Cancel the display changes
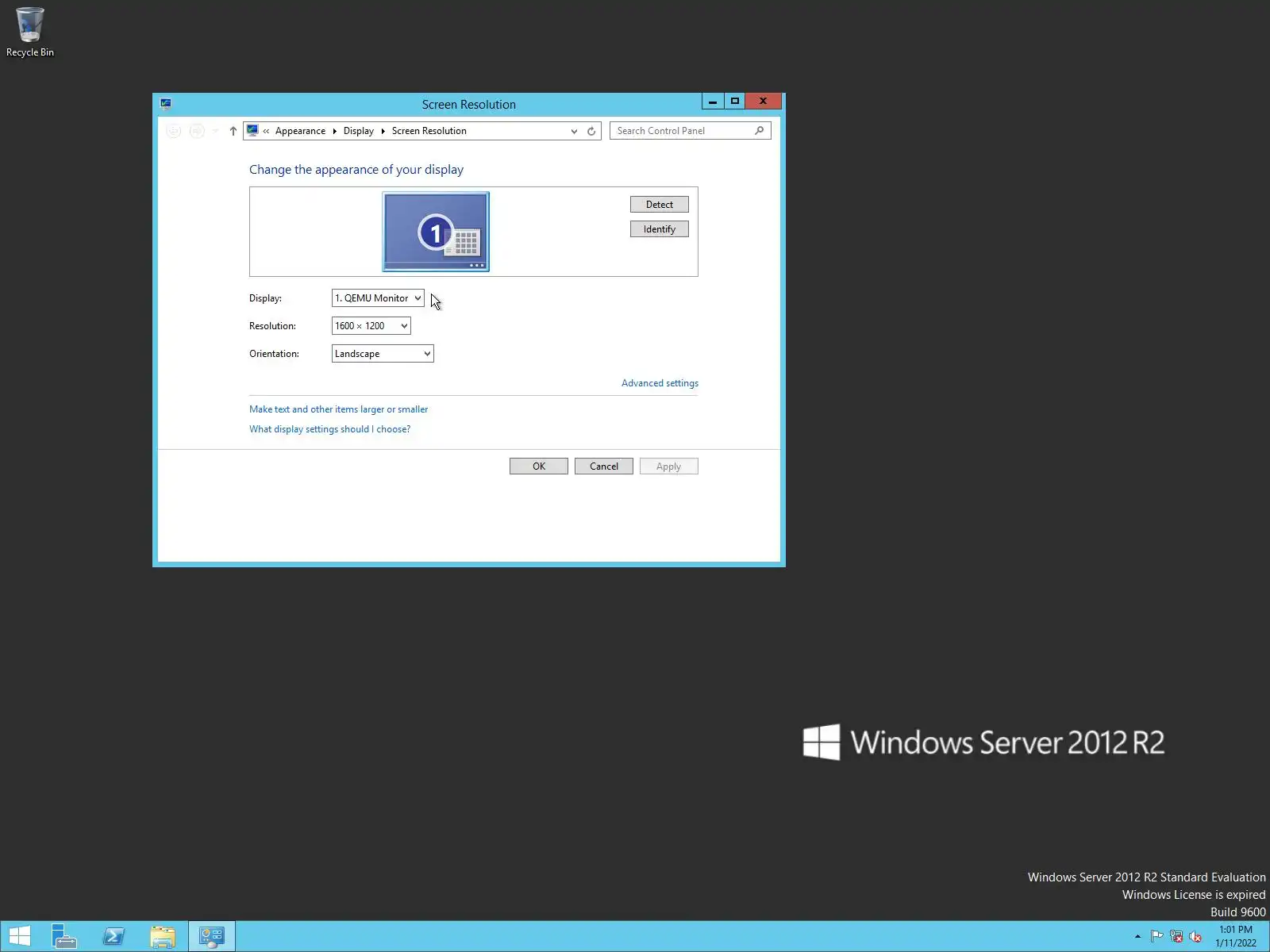Image resolution: width=1270 pixels, height=952 pixels. click(x=604, y=466)
